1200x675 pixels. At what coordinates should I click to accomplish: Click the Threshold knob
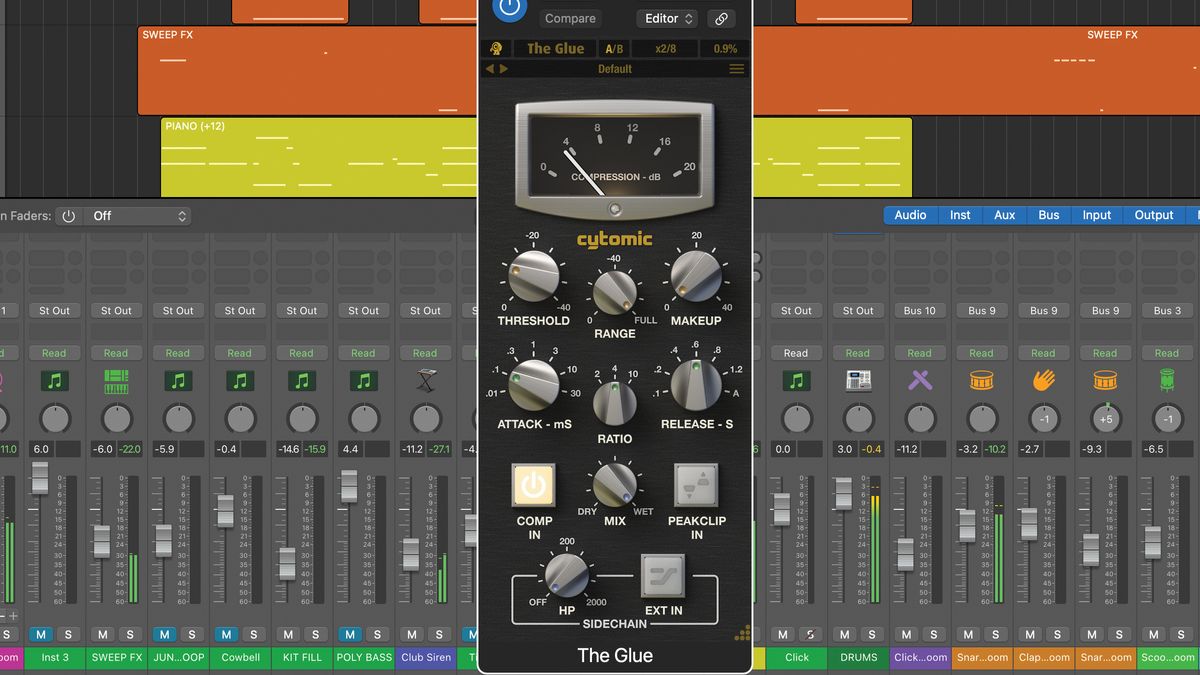533,277
